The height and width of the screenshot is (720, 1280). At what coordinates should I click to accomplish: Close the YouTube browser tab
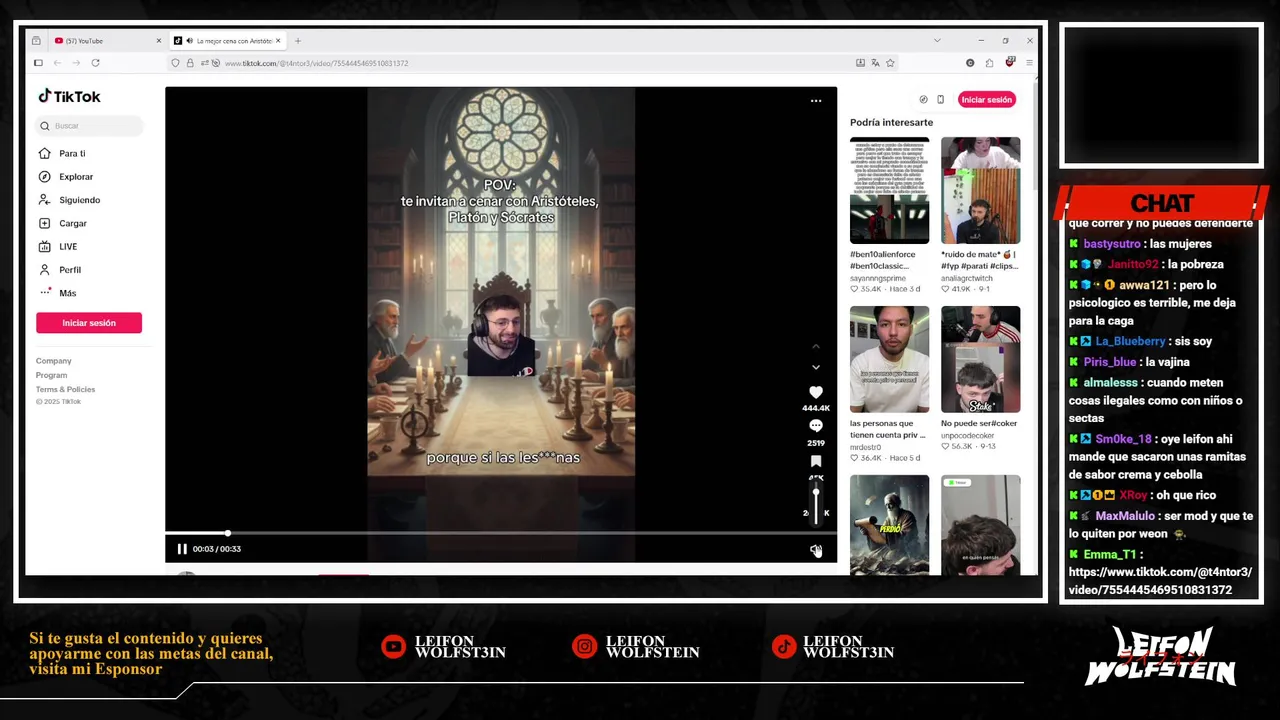(x=158, y=41)
